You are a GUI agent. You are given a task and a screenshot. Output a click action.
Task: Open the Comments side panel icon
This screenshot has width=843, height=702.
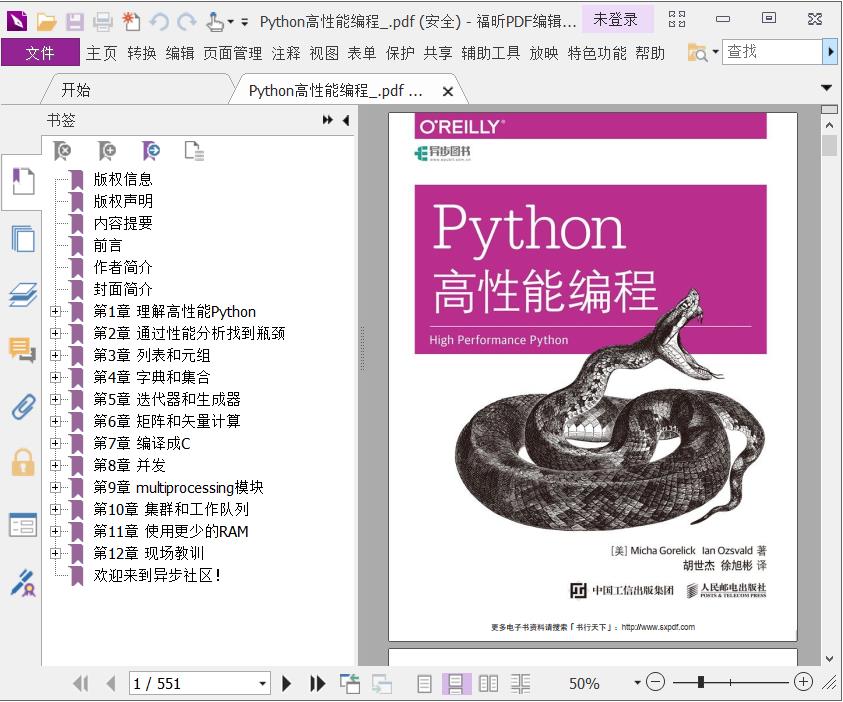(x=23, y=350)
